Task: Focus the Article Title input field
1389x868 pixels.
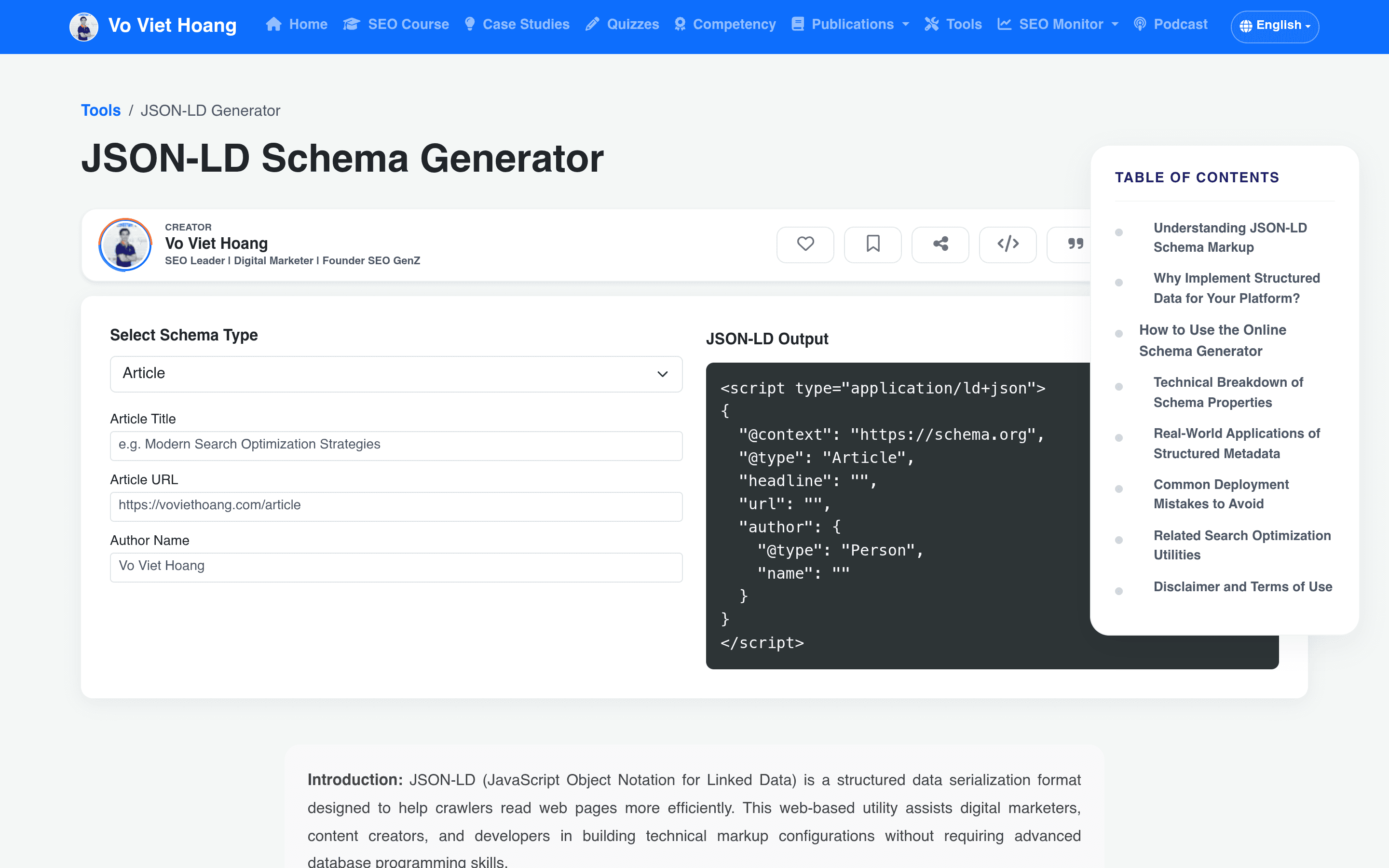Action: coord(396,446)
